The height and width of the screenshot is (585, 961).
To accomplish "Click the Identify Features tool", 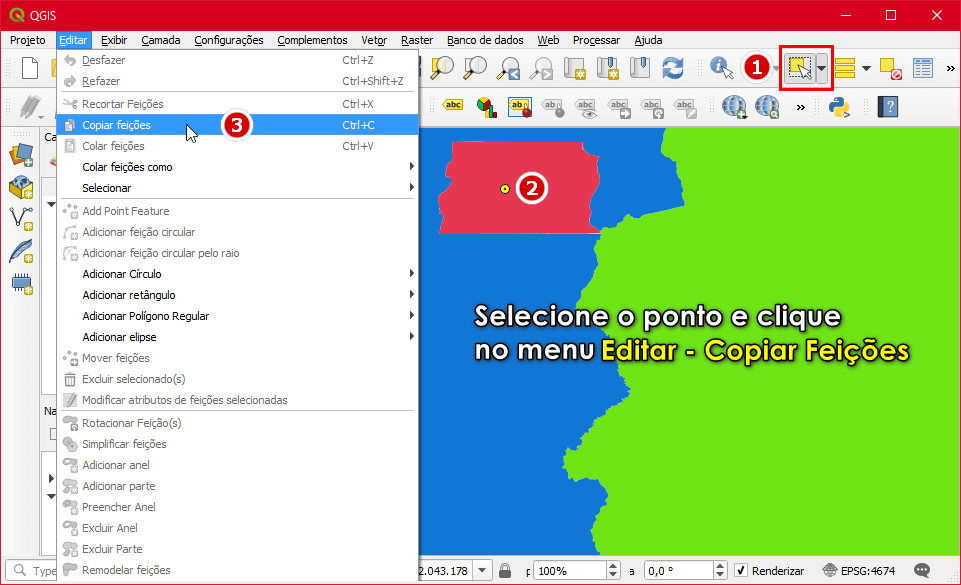I will point(721,67).
